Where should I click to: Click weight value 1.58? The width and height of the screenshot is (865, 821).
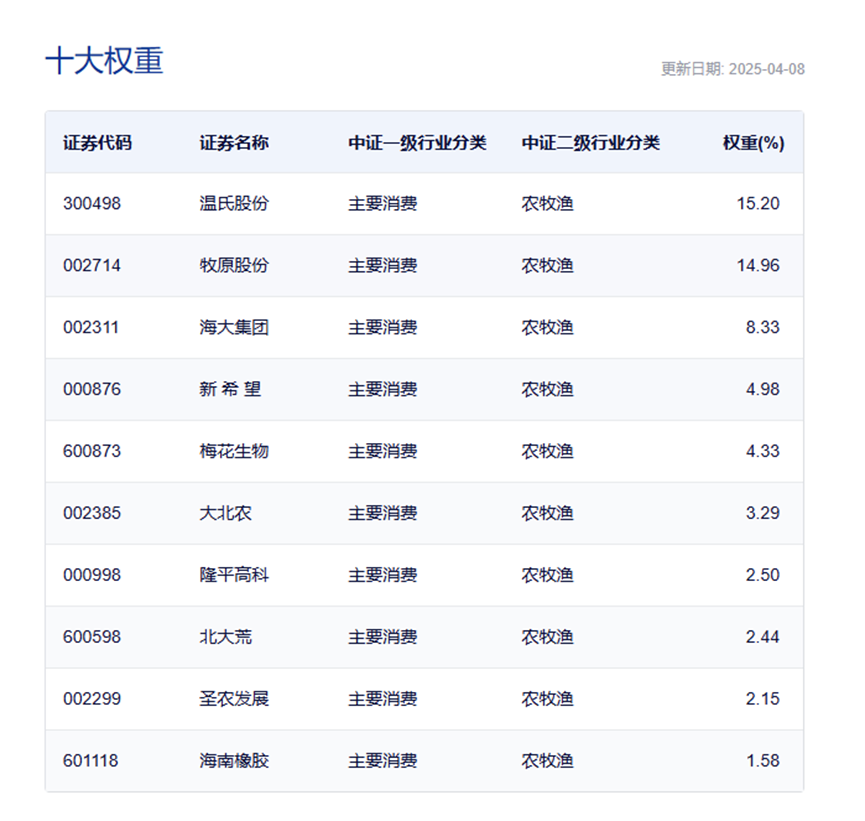click(762, 760)
